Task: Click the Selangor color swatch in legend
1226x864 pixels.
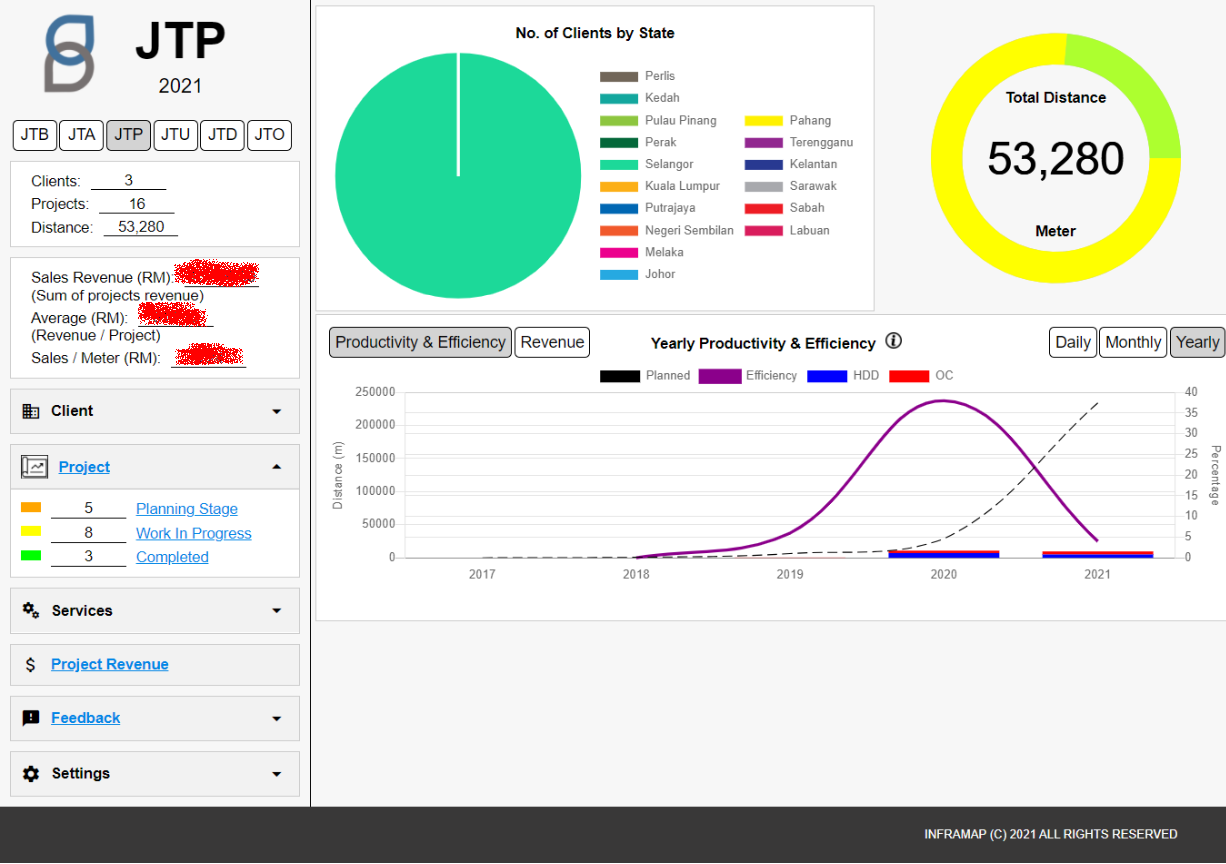Action: (618, 165)
